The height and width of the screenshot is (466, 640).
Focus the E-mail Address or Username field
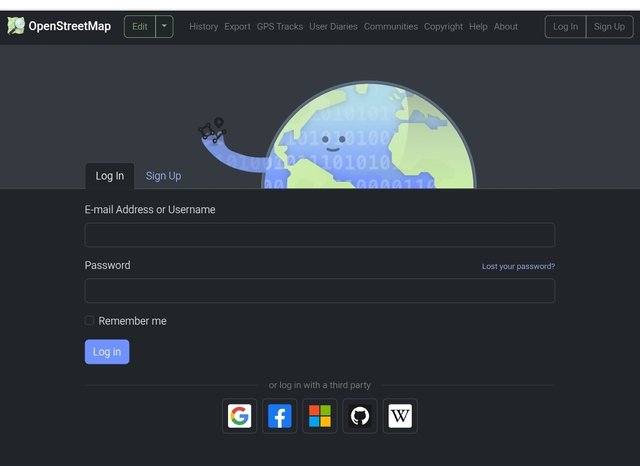[320, 235]
